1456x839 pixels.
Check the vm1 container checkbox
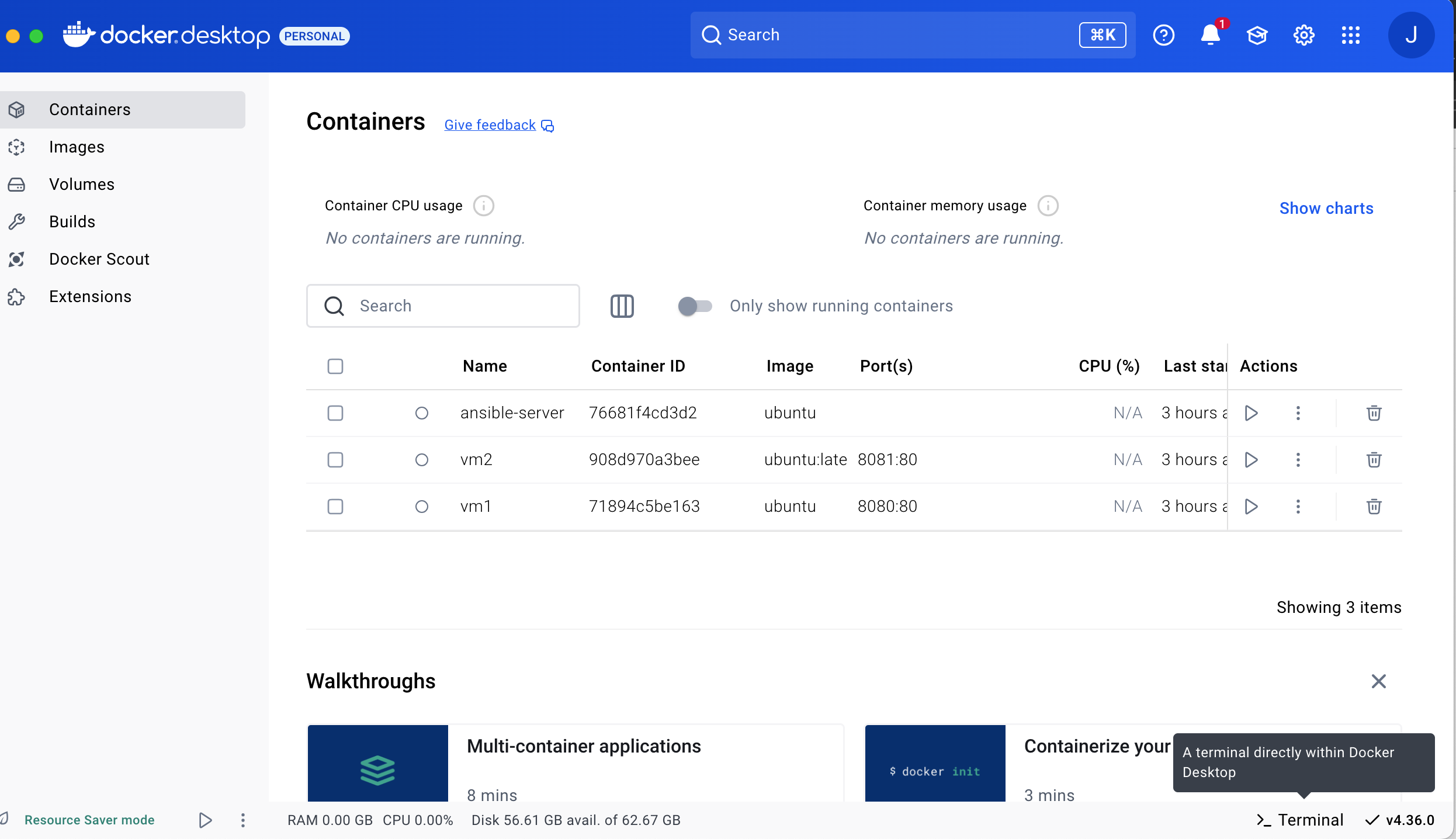pyautogui.click(x=335, y=507)
